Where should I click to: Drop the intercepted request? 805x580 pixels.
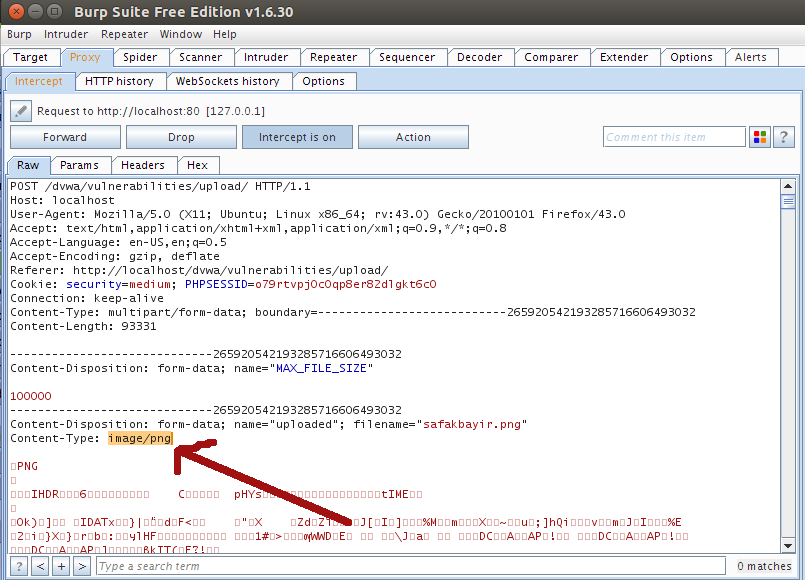(181, 137)
